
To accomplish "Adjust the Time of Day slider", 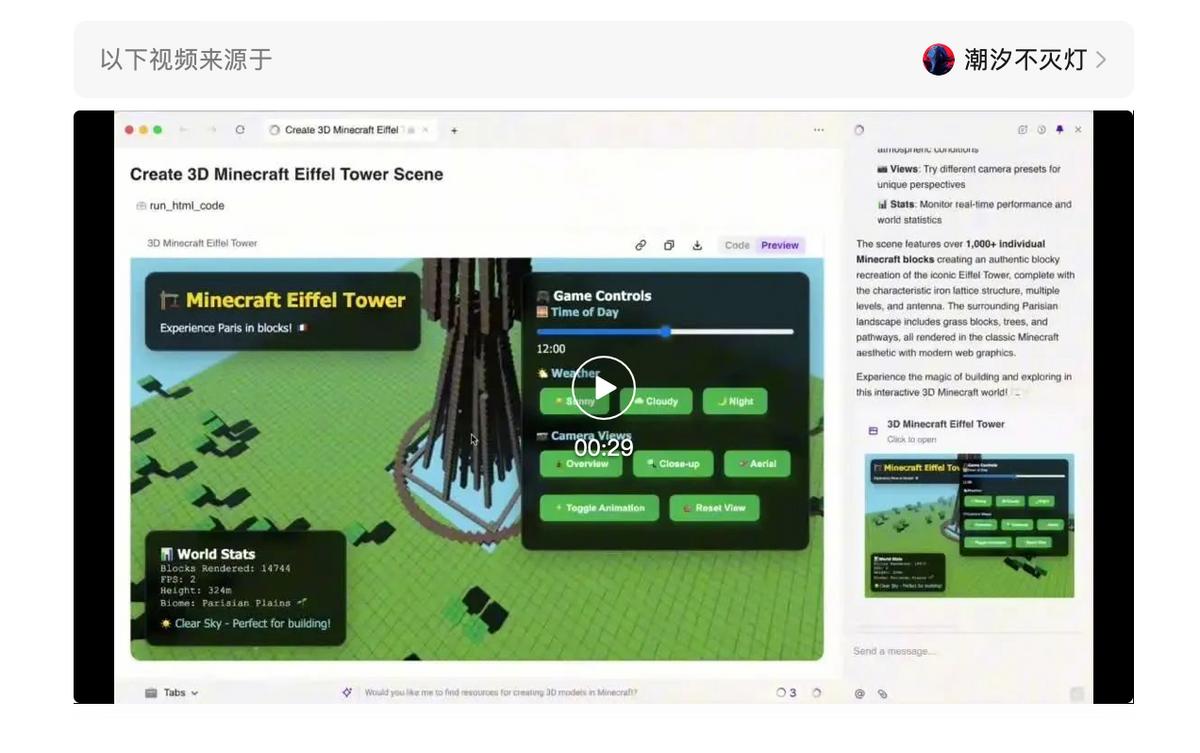I will click(666, 331).
